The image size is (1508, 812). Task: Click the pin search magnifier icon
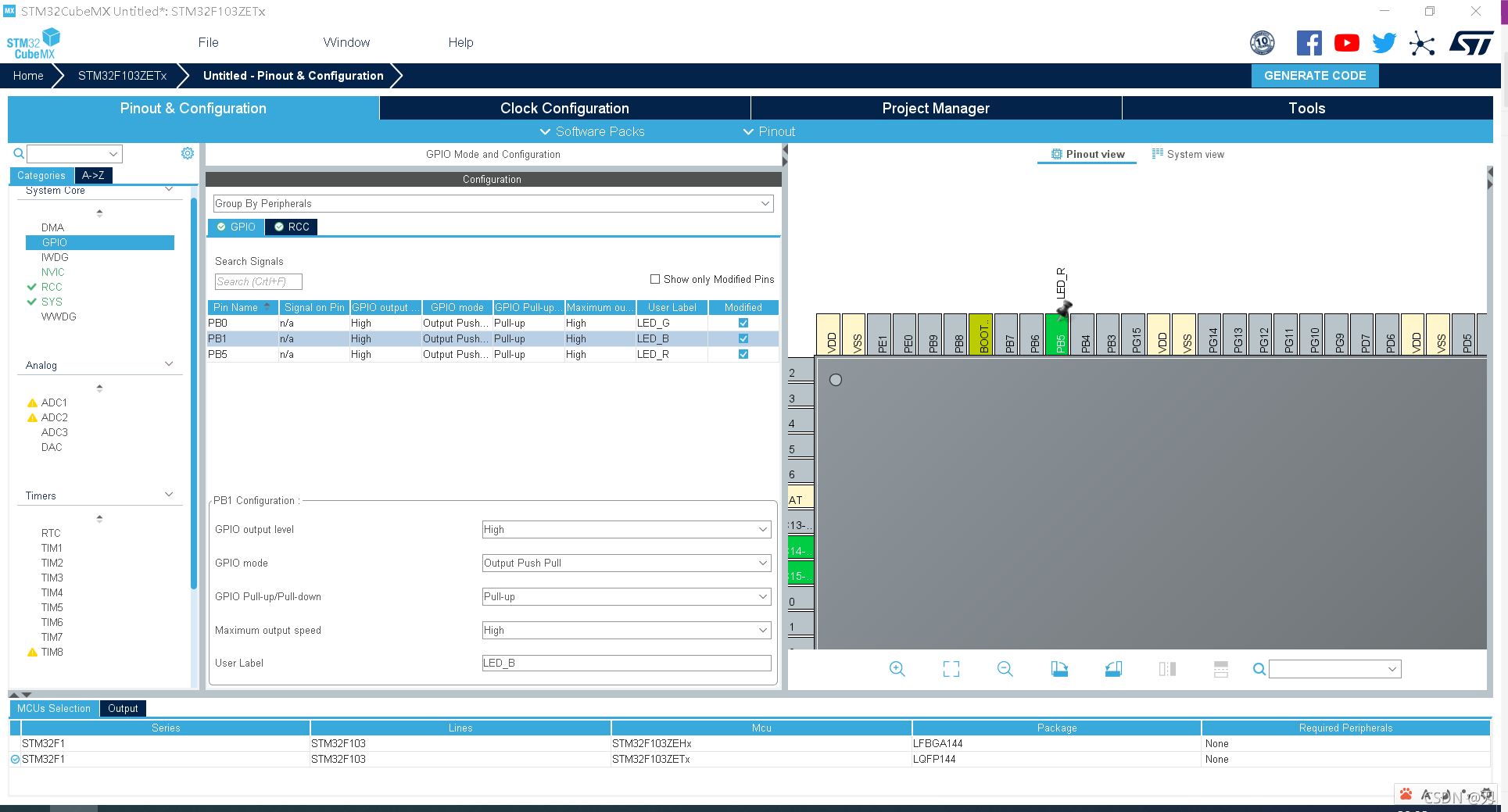point(1259,669)
